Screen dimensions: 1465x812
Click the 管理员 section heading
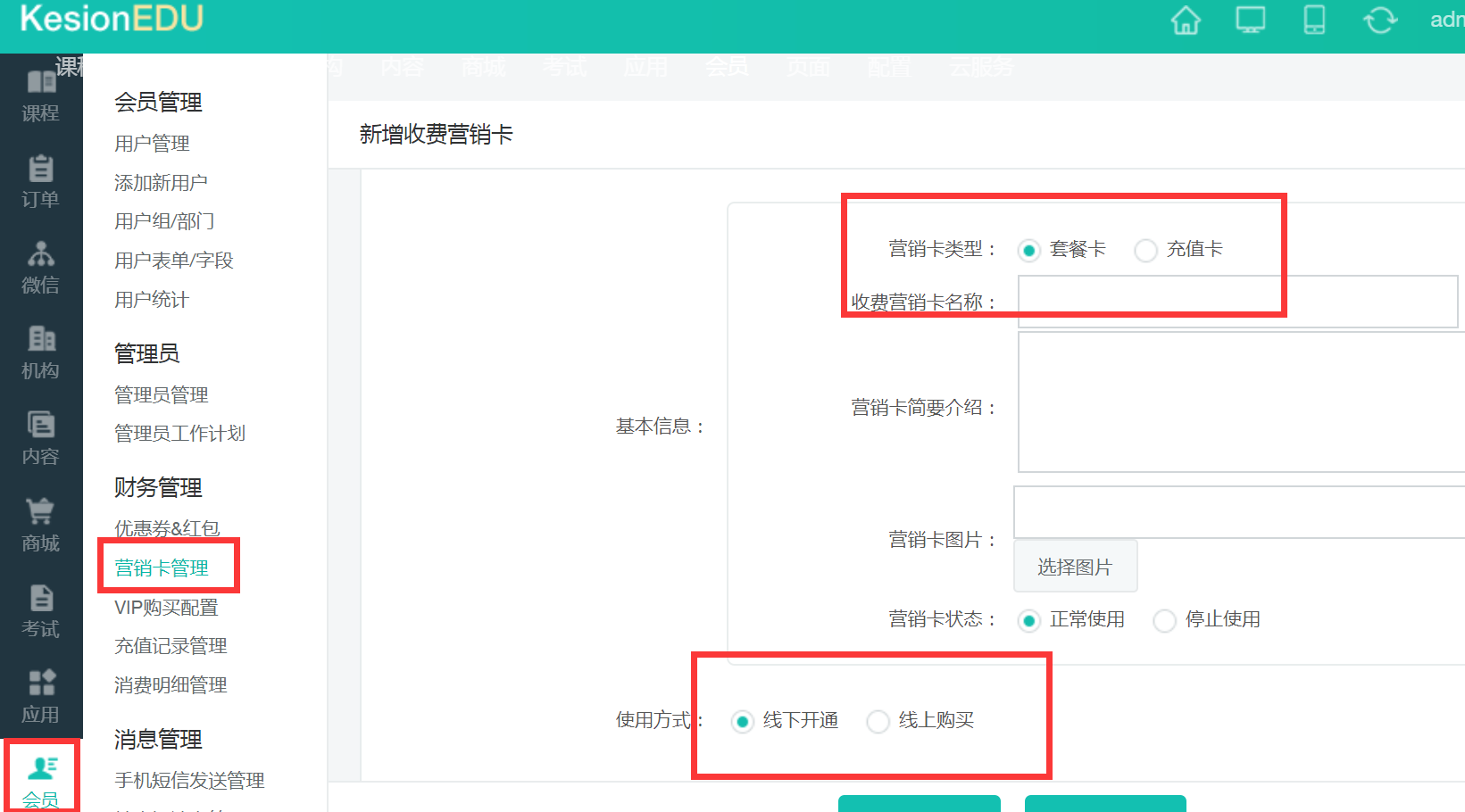tap(147, 354)
